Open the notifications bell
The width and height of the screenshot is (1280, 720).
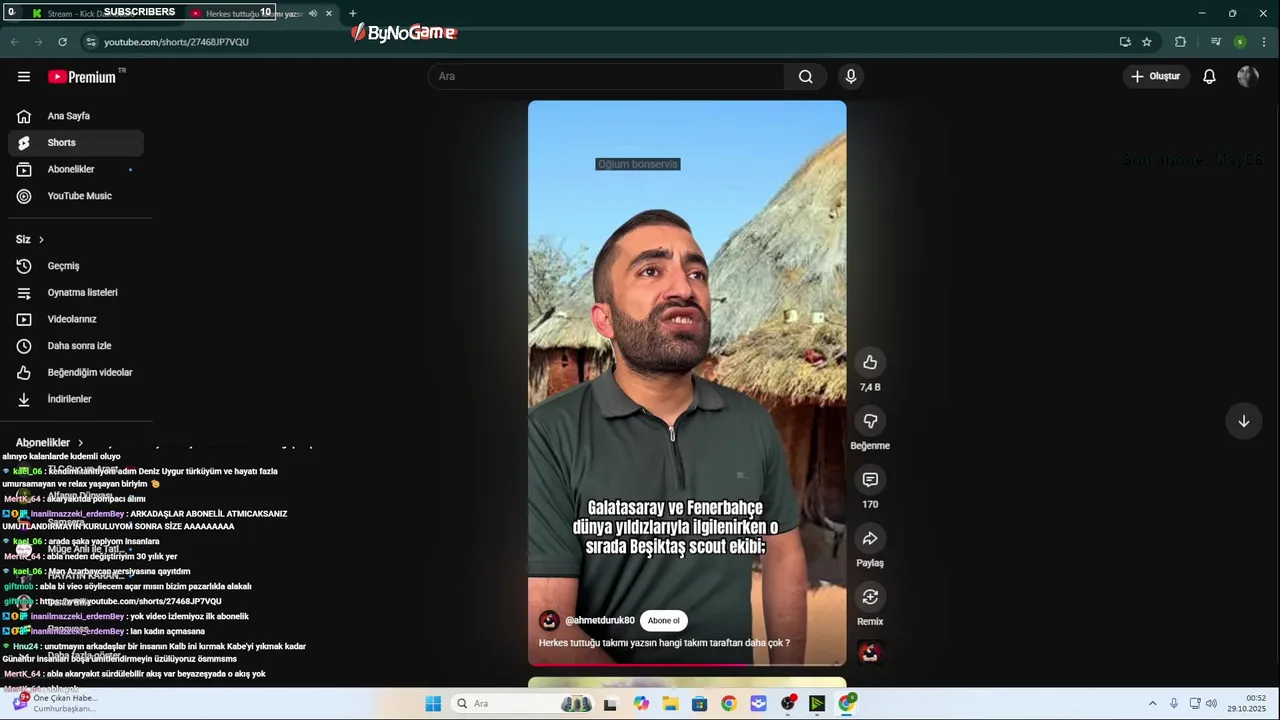(x=1209, y=76)
